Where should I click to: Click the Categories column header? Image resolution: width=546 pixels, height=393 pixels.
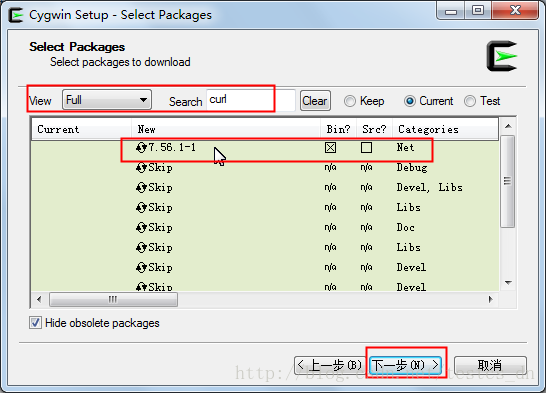pyautogui.click(x=446, y=129)
